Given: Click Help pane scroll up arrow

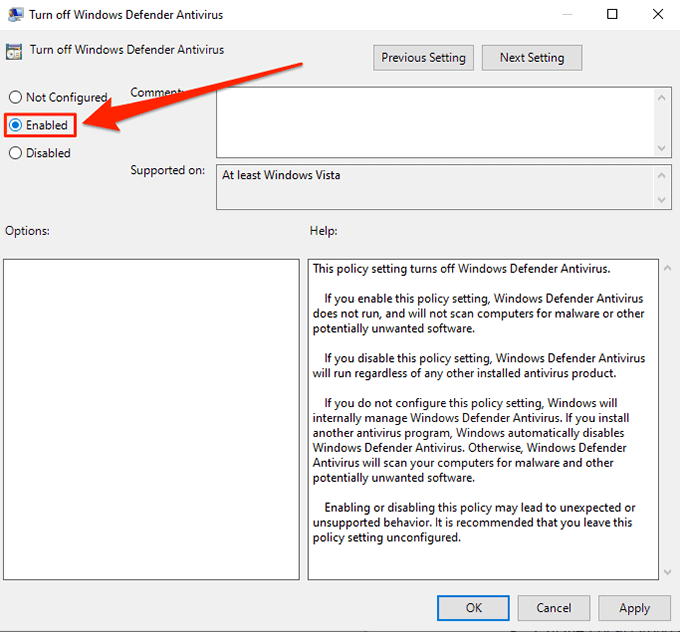Looking at the screenshot, I should [667, 269].
